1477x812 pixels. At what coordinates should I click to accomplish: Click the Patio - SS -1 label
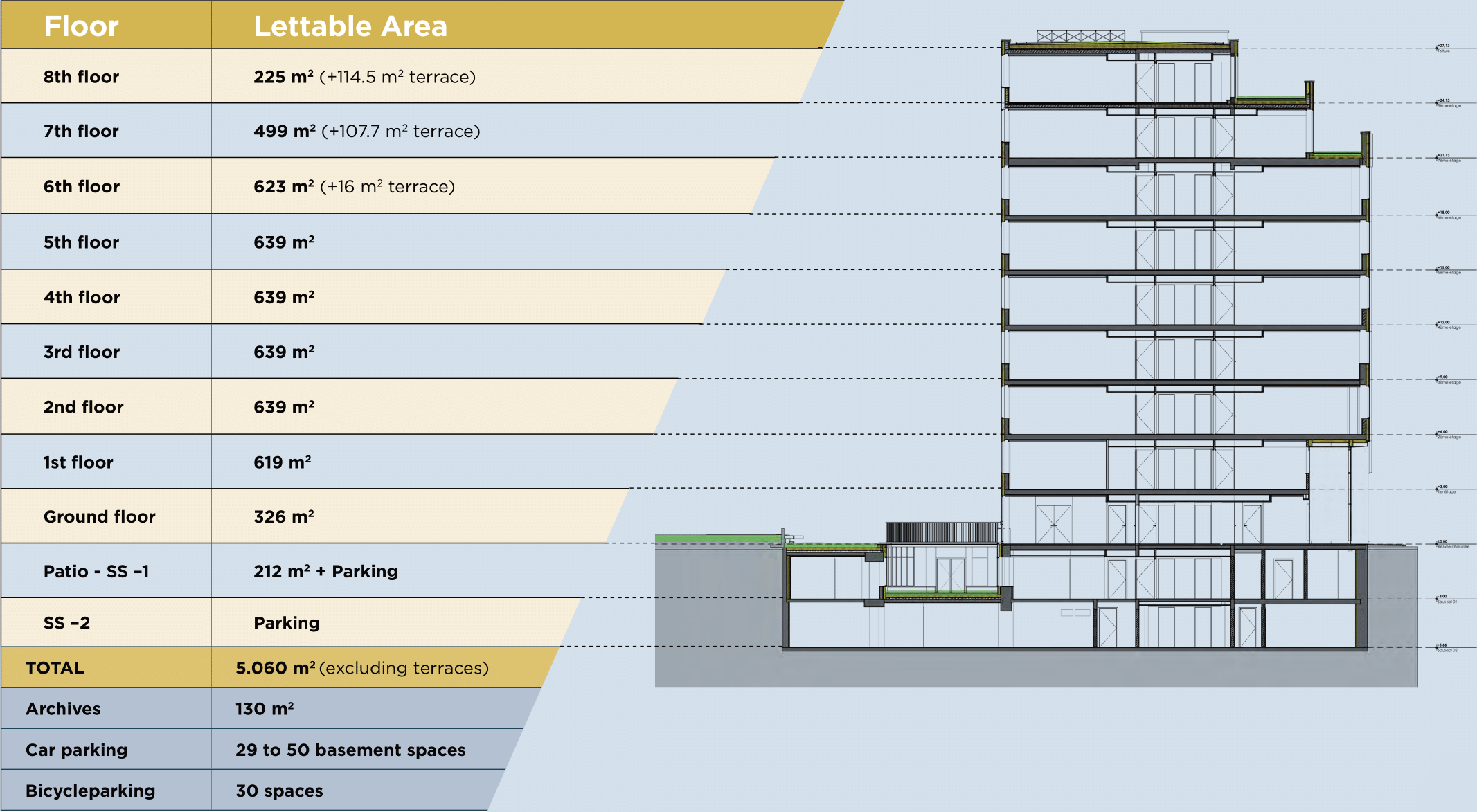[x=96, y=572]
